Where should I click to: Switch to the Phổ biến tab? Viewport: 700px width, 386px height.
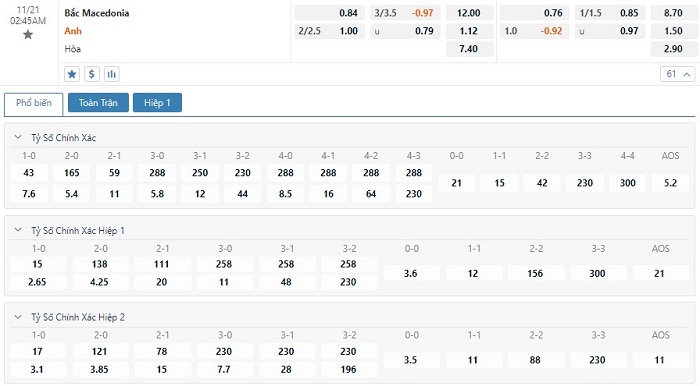(34, 103)
